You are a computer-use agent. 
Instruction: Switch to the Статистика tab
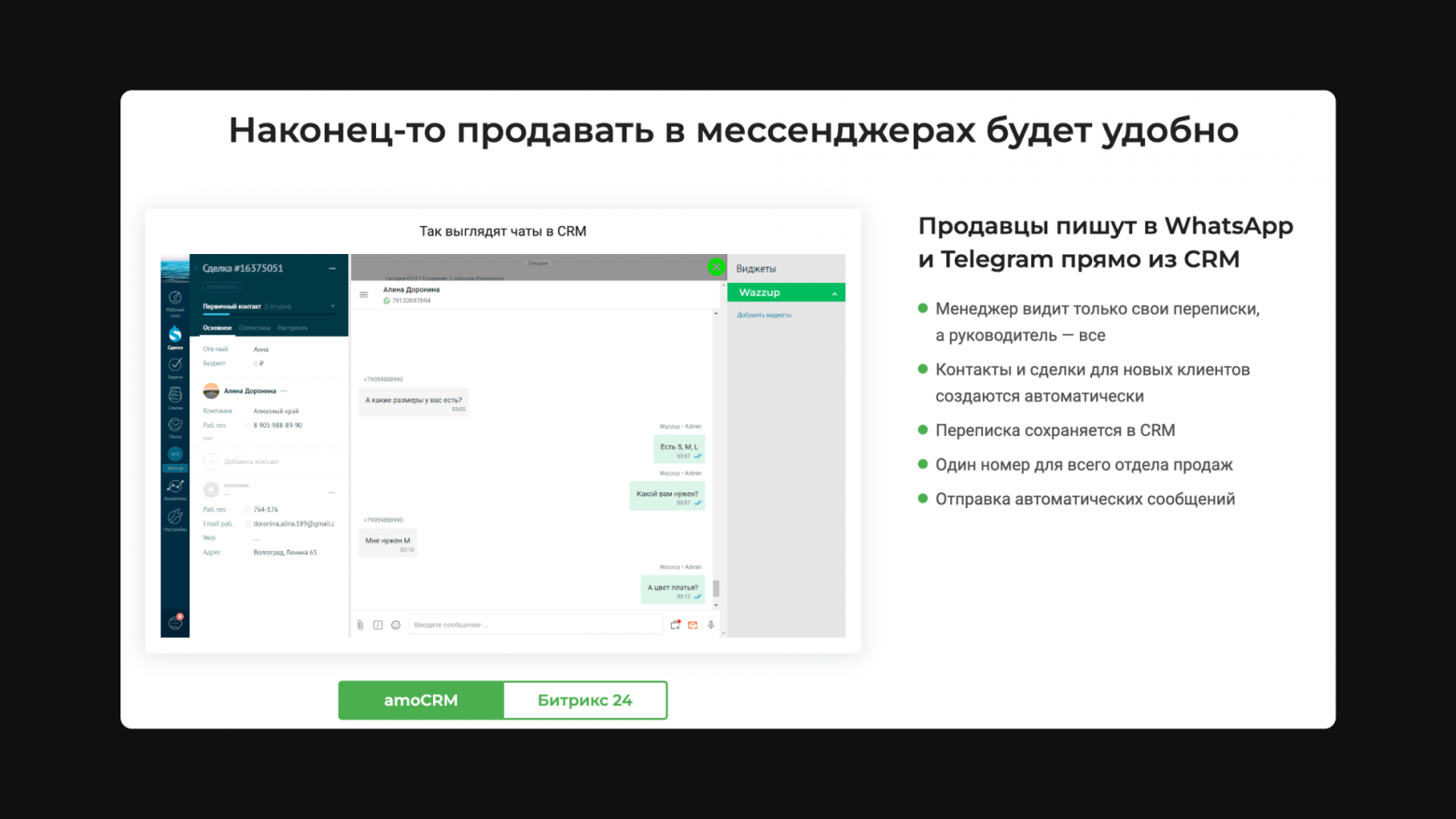[255, 328]
